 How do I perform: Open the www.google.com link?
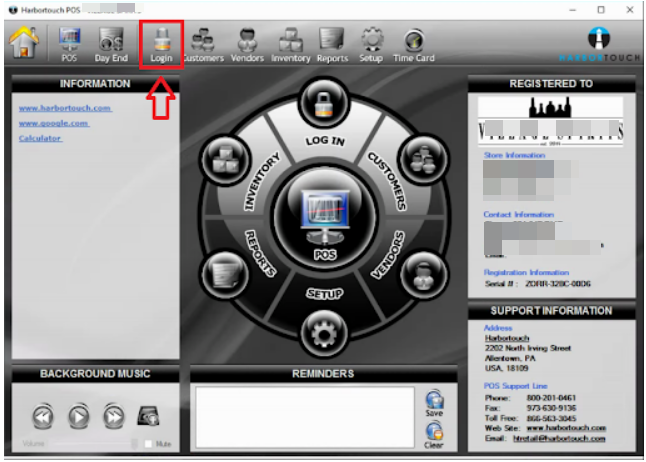(x=54, y=123)
